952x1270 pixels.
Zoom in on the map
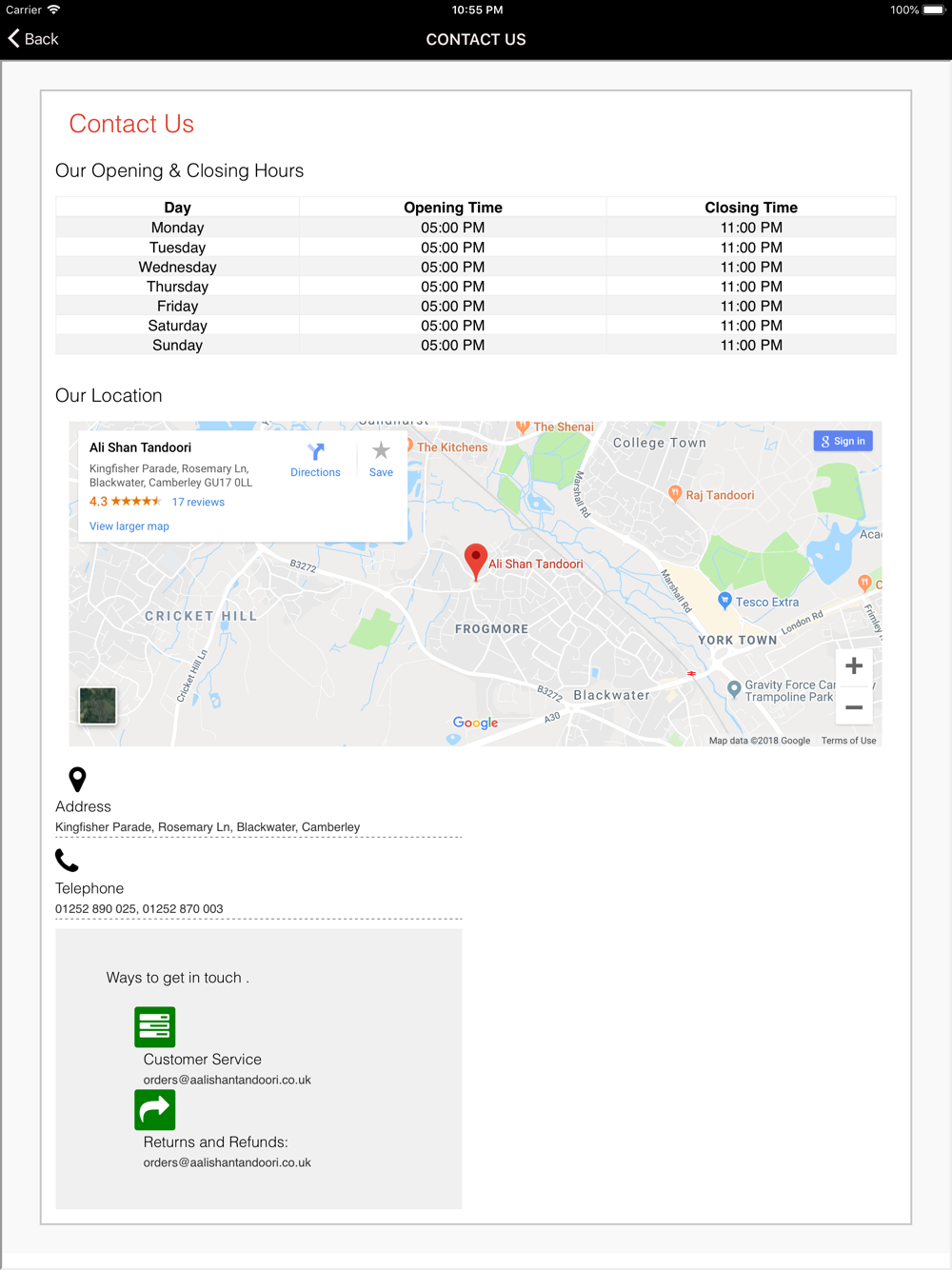[854, 665]
